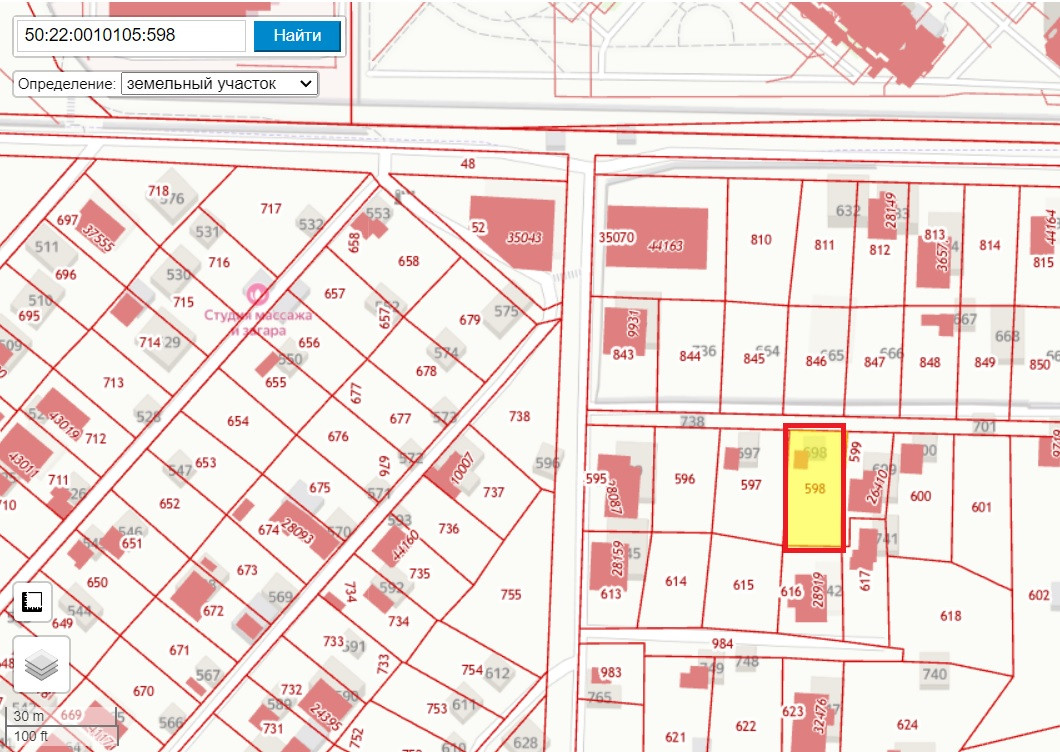The height and width of the screenshot is (752, 1060).
Task: Click parcel label 602
Action: tap(1039, 595)
